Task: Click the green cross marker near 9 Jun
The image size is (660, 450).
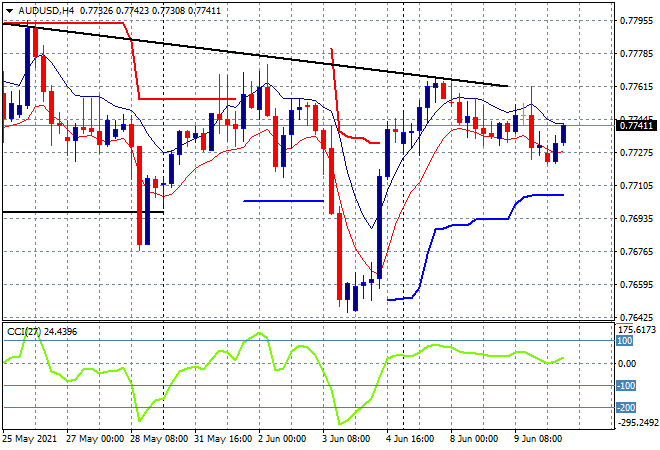Action: point(523,114)
